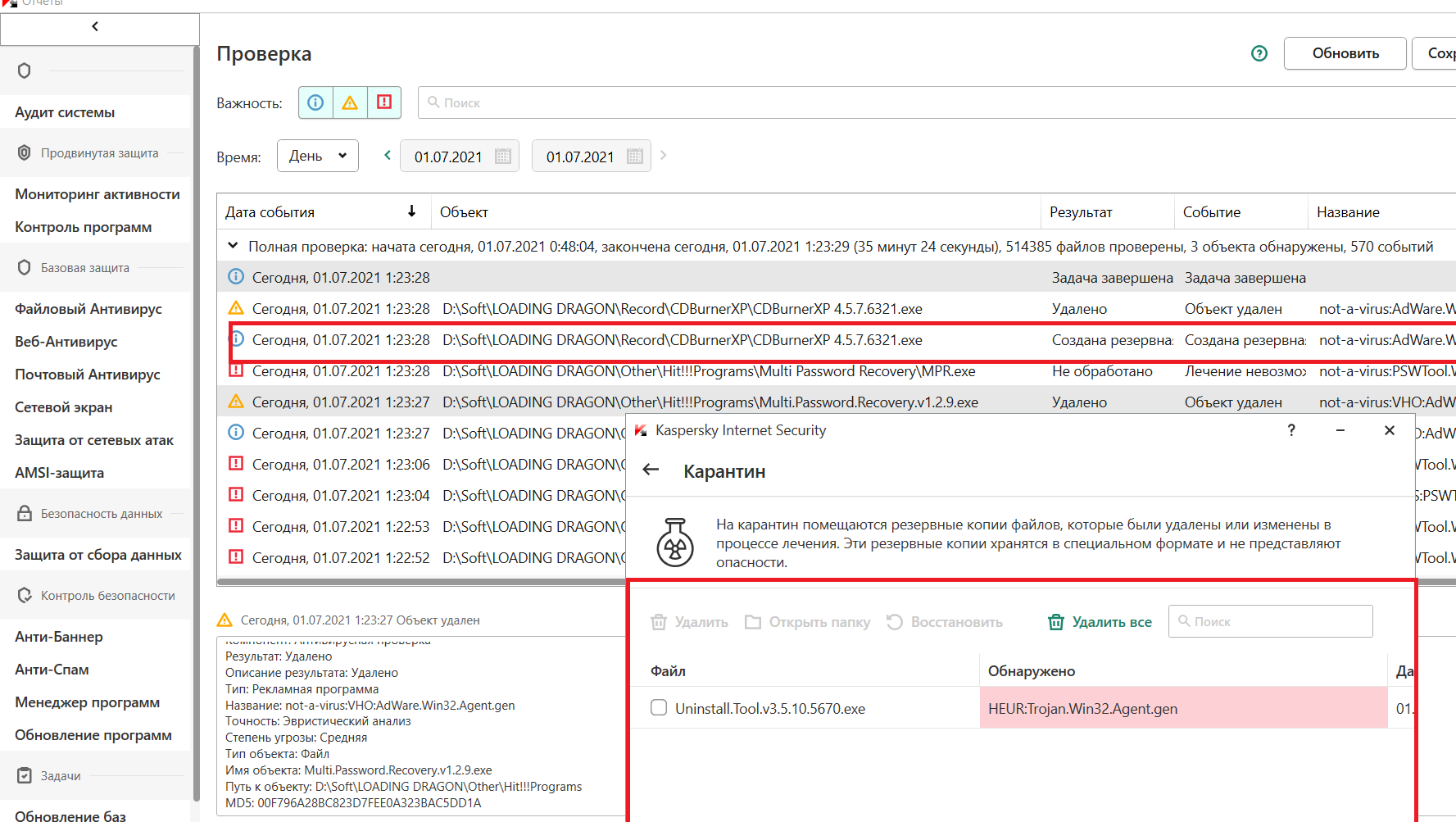Open the День period dropdown
Screen dimensions: 1456x822
[x=318, y=156]
